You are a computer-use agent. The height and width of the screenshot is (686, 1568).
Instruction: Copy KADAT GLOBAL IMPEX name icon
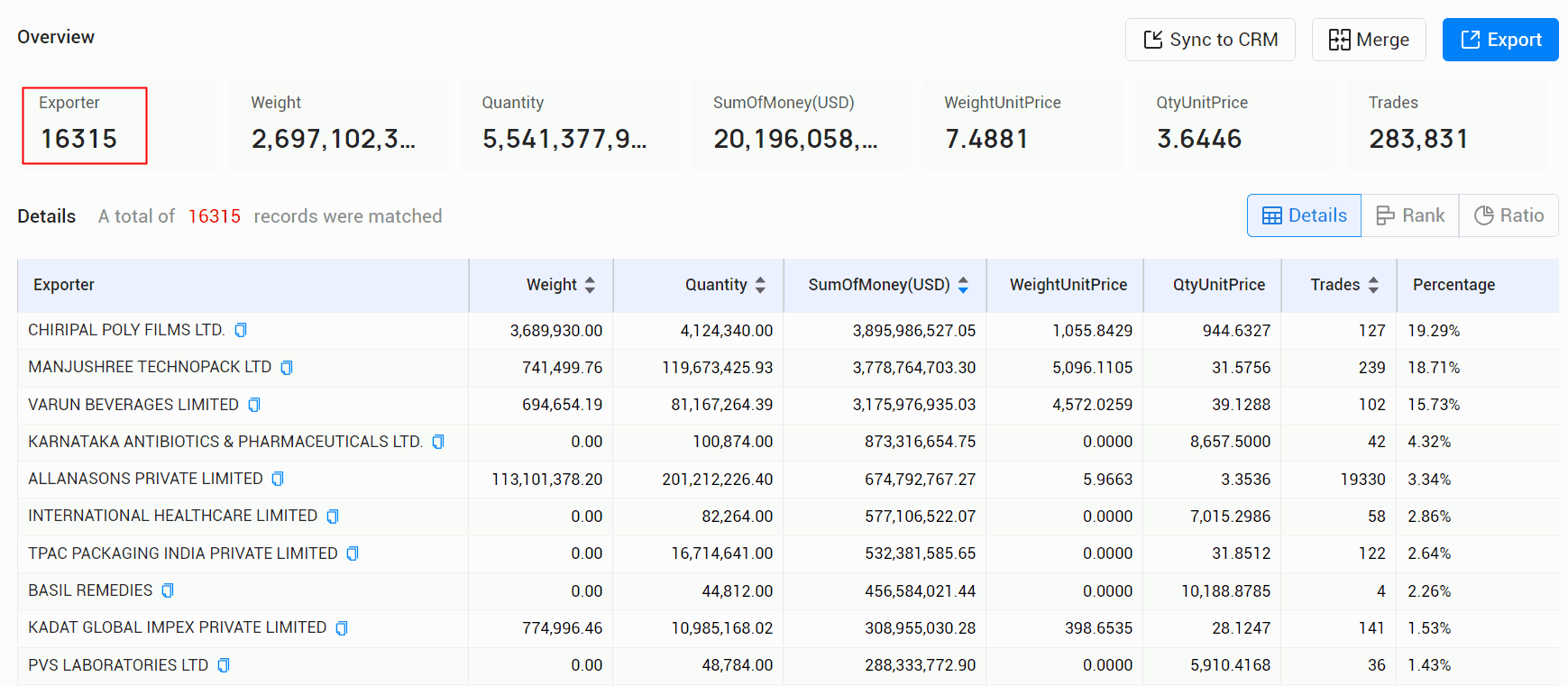click(342, 628)
